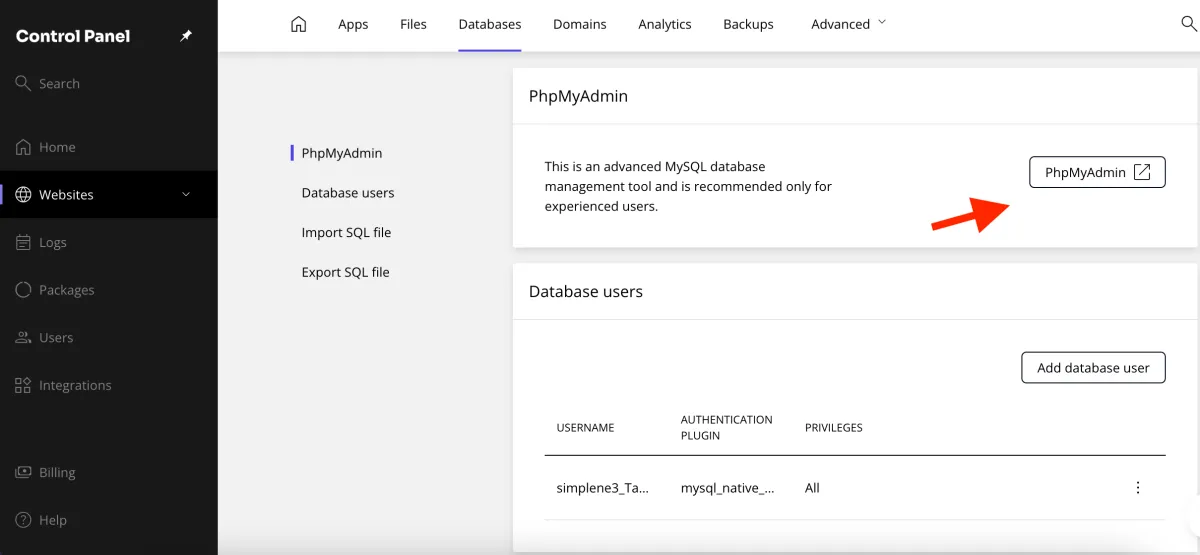Open Database users in side submenu
Viewport: 1200px width, 555px height.
(348, 193)
